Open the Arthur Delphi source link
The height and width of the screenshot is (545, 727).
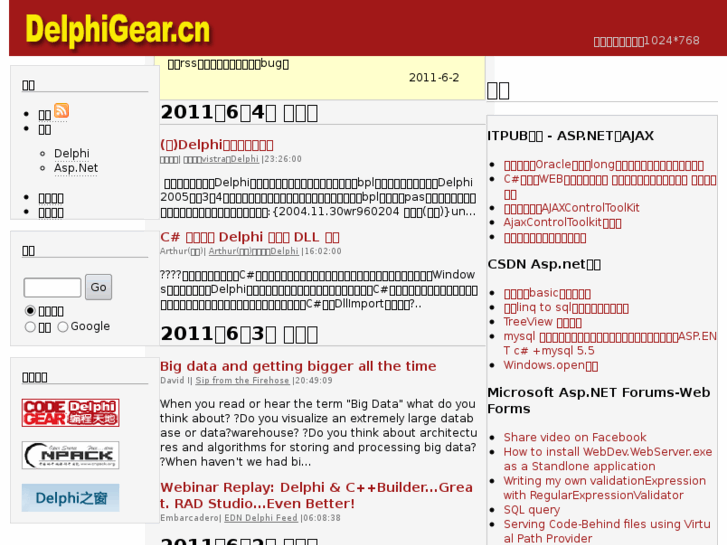pyautogui.click(x=254, y=251)
